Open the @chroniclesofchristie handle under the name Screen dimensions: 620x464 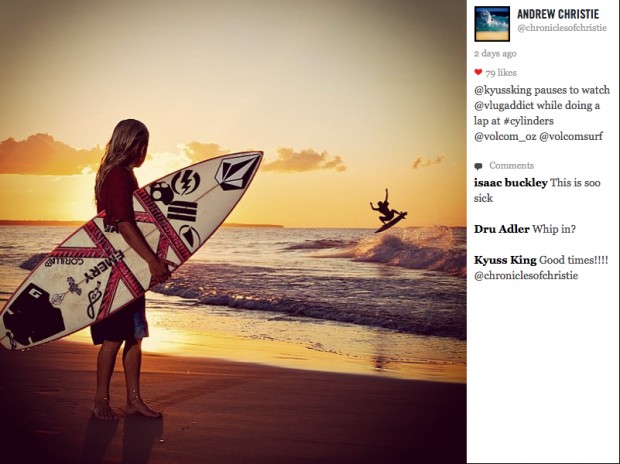pos(562,28)
